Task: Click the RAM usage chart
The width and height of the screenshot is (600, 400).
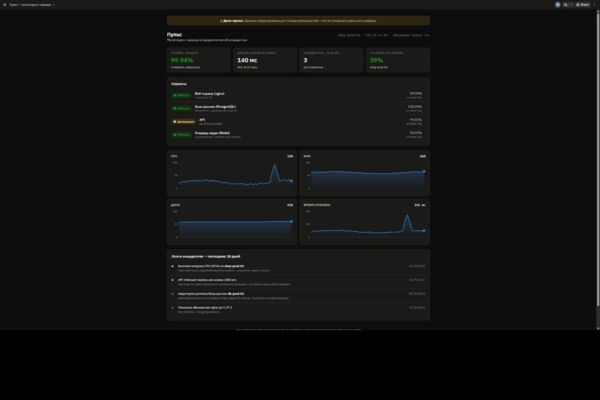Action: [x=365, y=173]
